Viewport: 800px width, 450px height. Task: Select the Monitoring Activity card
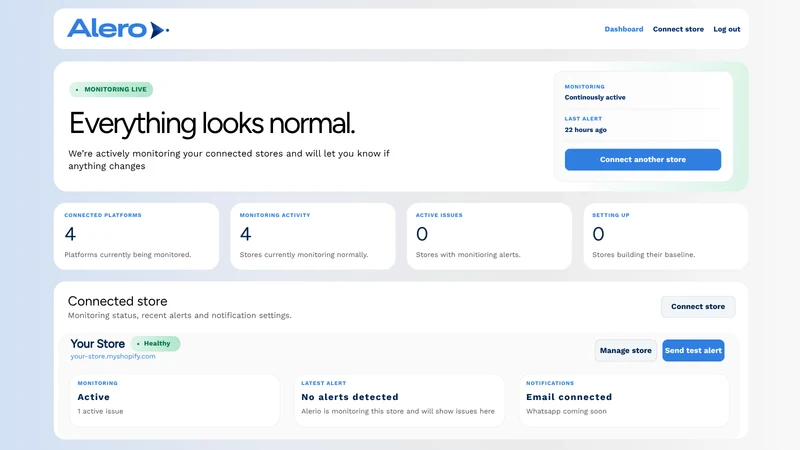point(312,236)
